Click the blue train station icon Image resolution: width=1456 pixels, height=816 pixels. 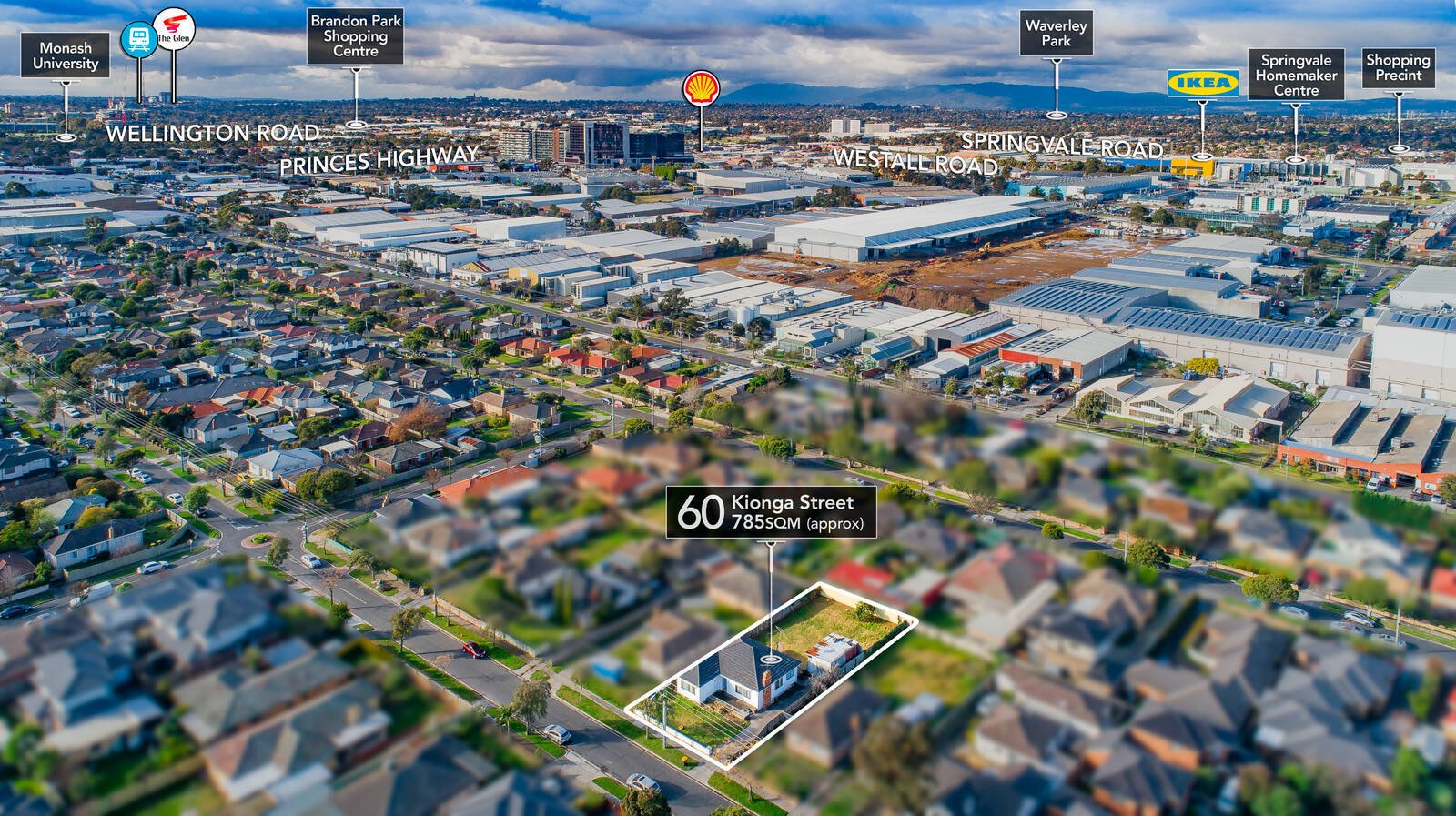point(138,38)
